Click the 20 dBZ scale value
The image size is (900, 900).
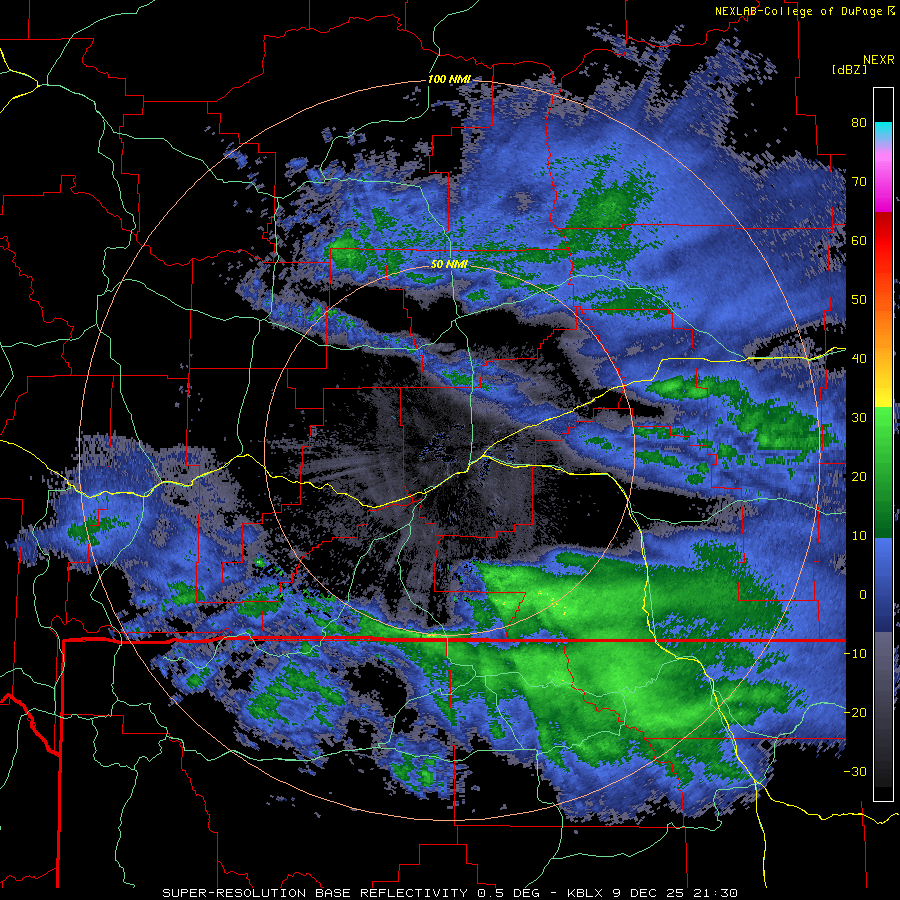coord(859,476)
